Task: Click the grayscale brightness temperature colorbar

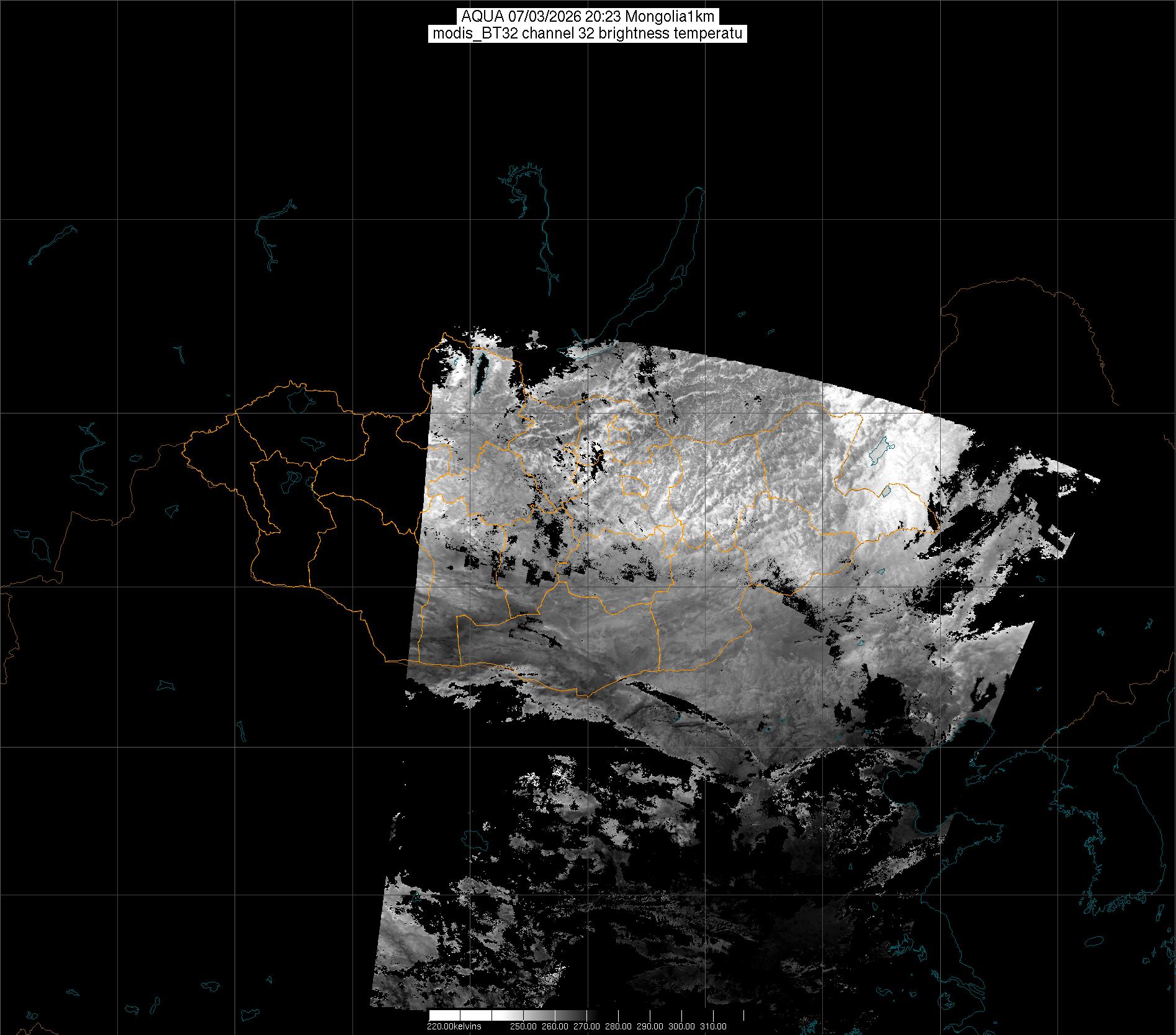Action: (x=586, y=1016)
